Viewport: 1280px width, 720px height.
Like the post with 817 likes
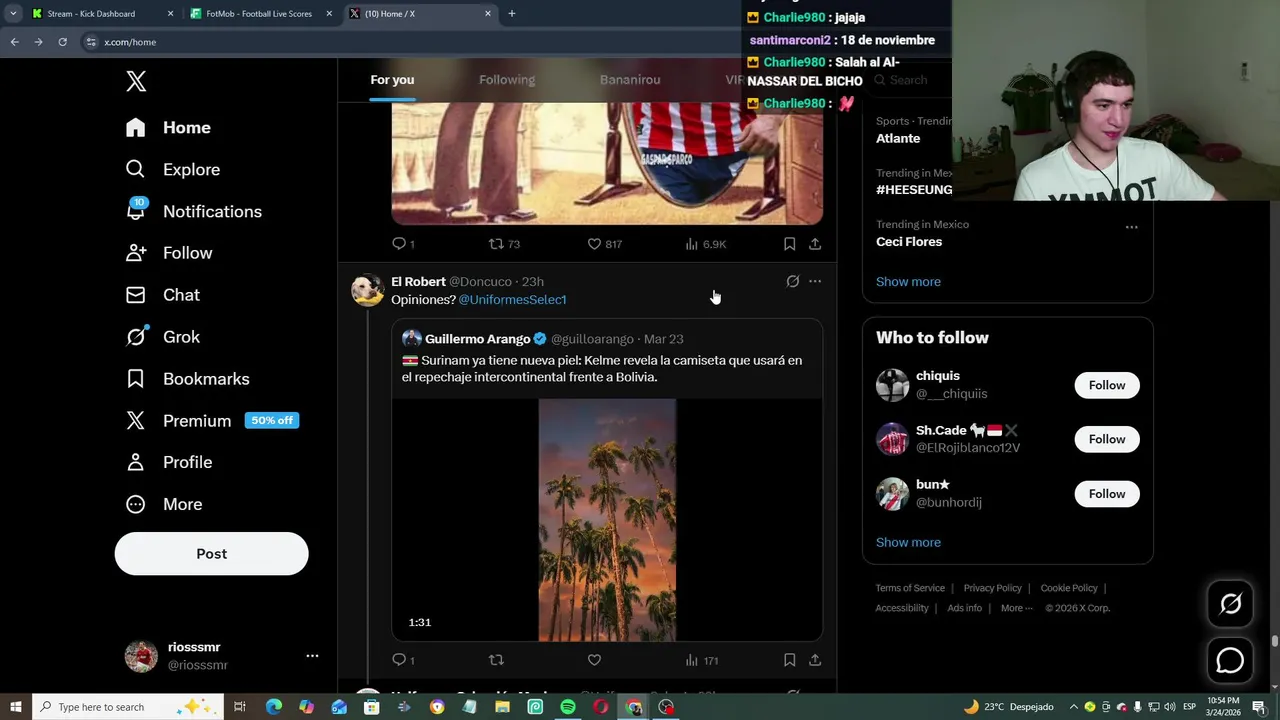point(604,244)
